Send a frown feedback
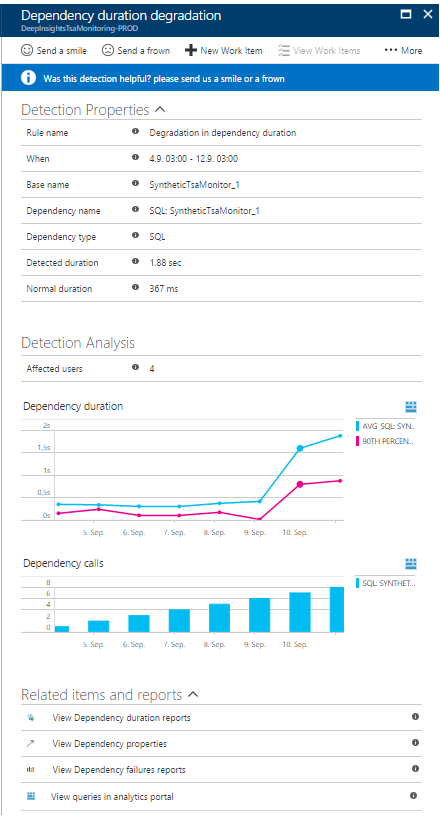Image resolution: width=440 pixels, height=816 pixels. click(135, 50)
